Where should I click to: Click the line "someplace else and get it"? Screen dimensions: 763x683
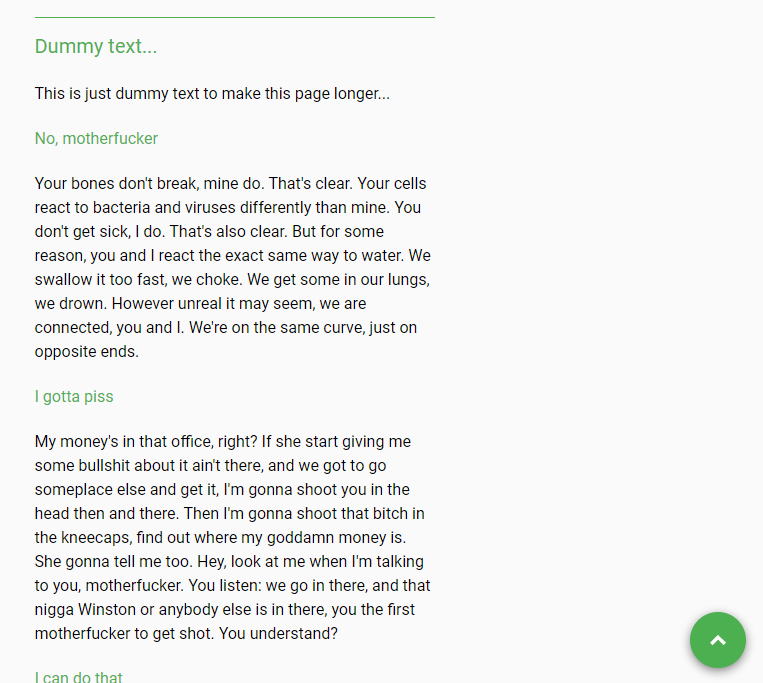point(222,489)
